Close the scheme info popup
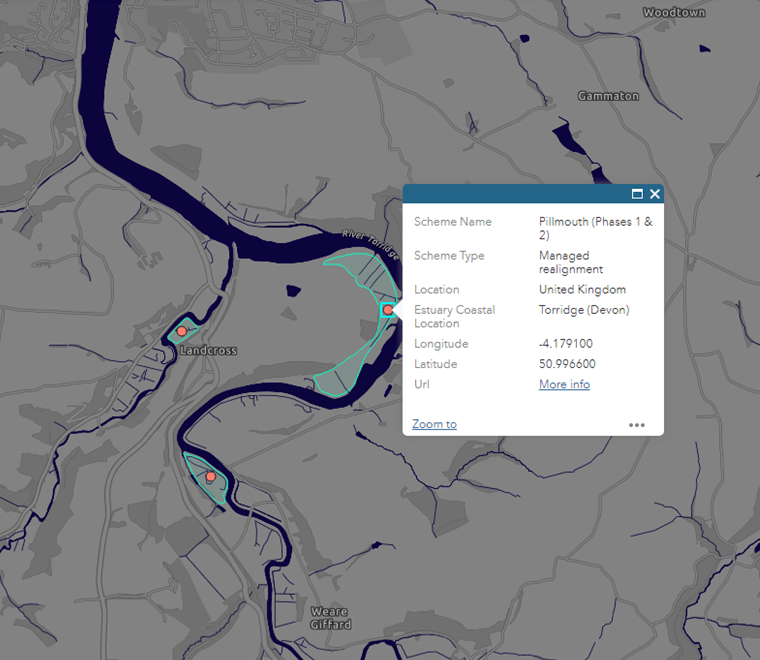Image resolution: width=760 pixels, height=660 pixels. pos(655,194)
